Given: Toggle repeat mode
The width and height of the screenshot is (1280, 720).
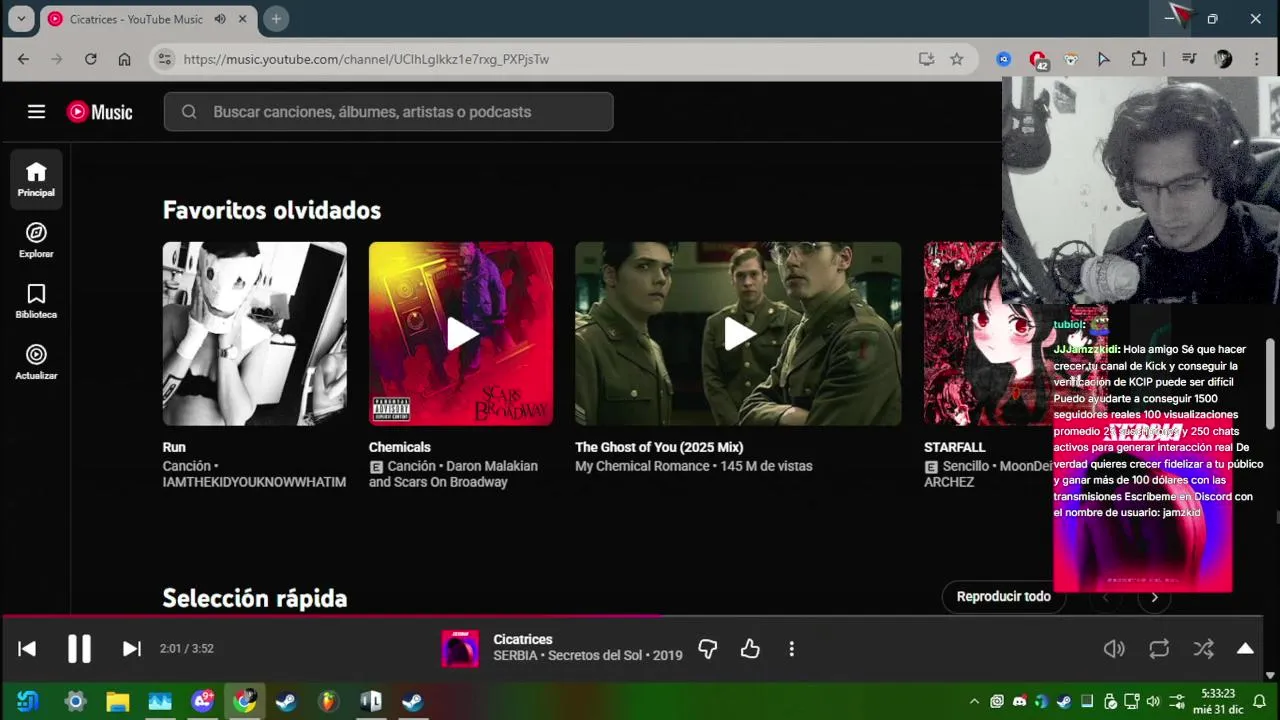Looking at the screenshot, I should tap(1159, 649).
